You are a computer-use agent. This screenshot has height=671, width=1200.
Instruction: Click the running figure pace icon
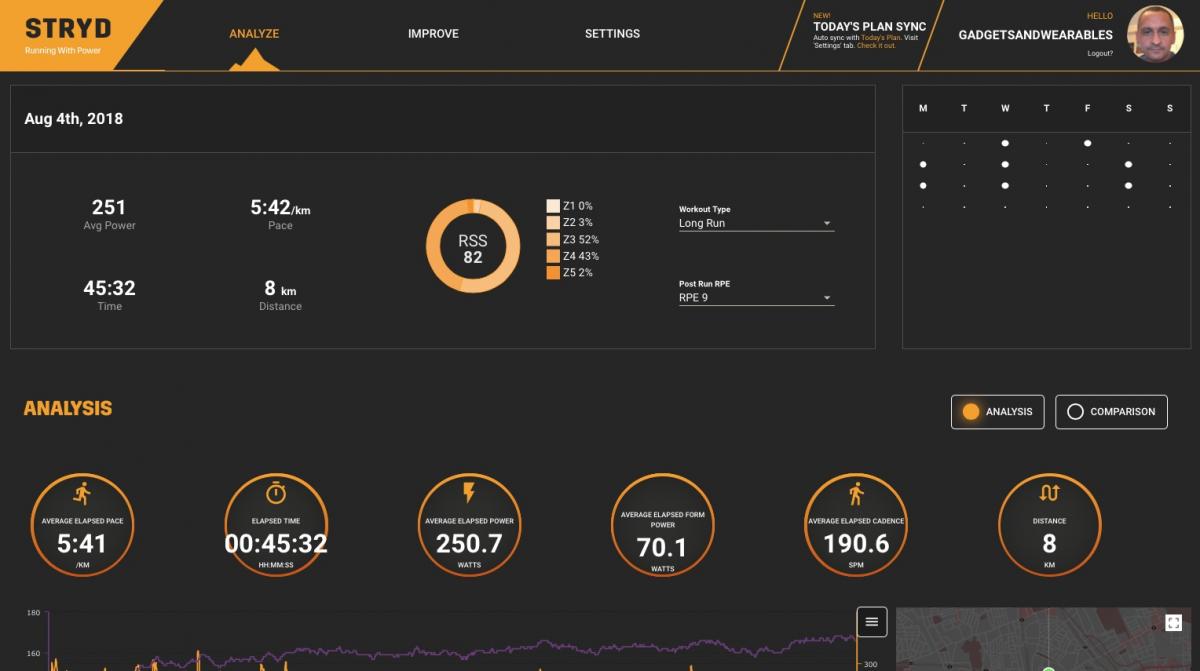[x=82, y=493]
